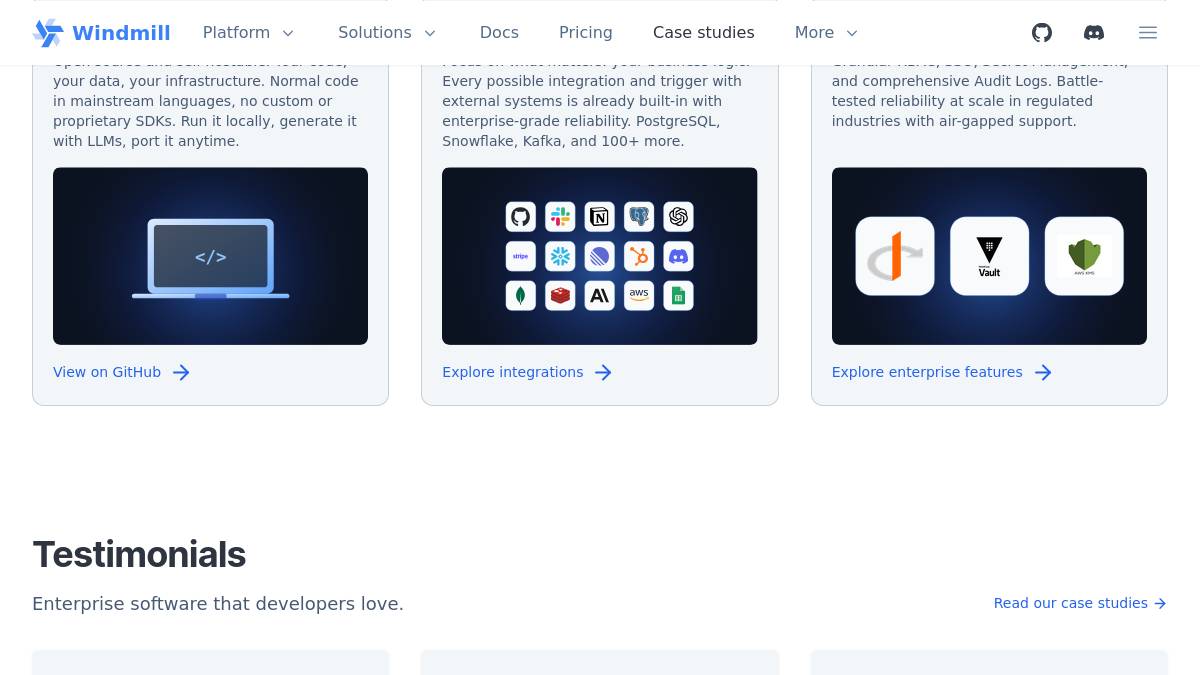Click the Anthropic integration tile
Screen dimensions: 1200x675
point(599,296)
